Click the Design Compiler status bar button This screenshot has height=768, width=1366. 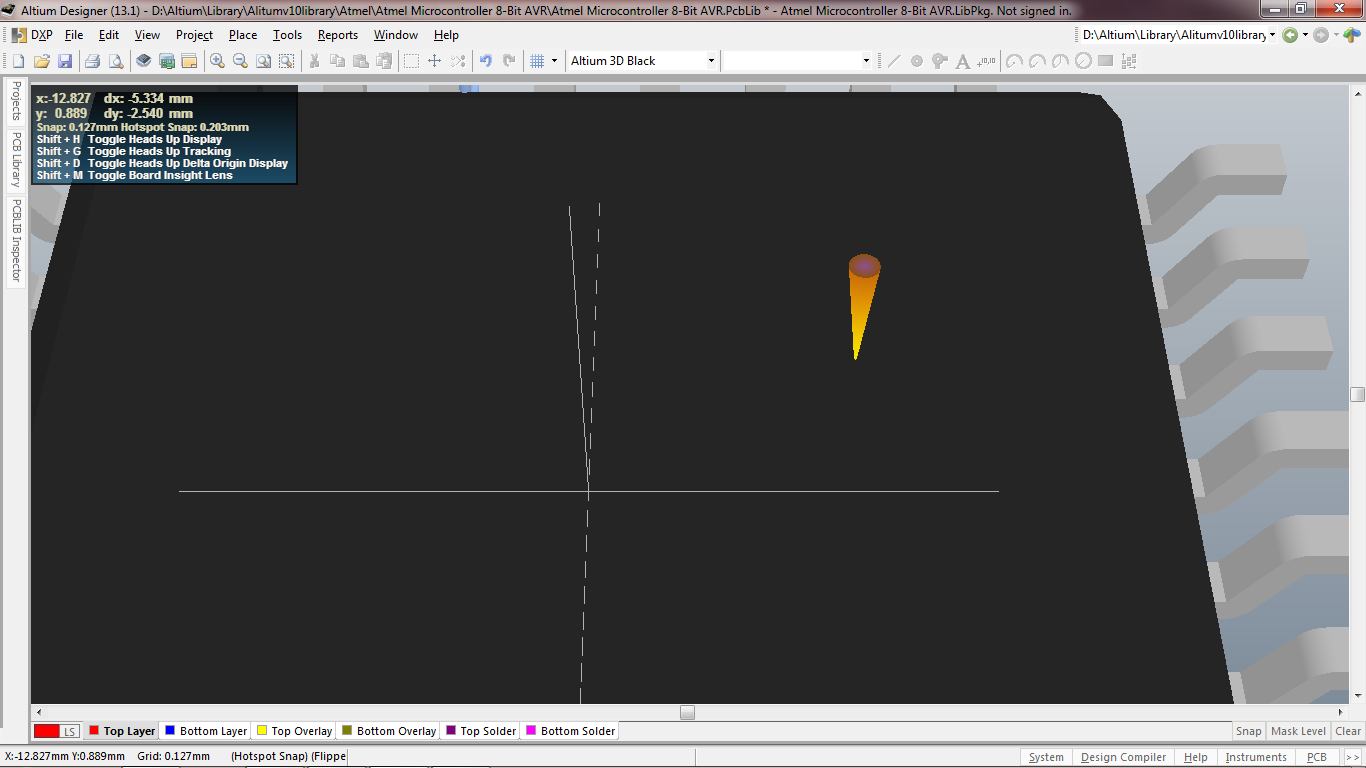click(1122, 757)
